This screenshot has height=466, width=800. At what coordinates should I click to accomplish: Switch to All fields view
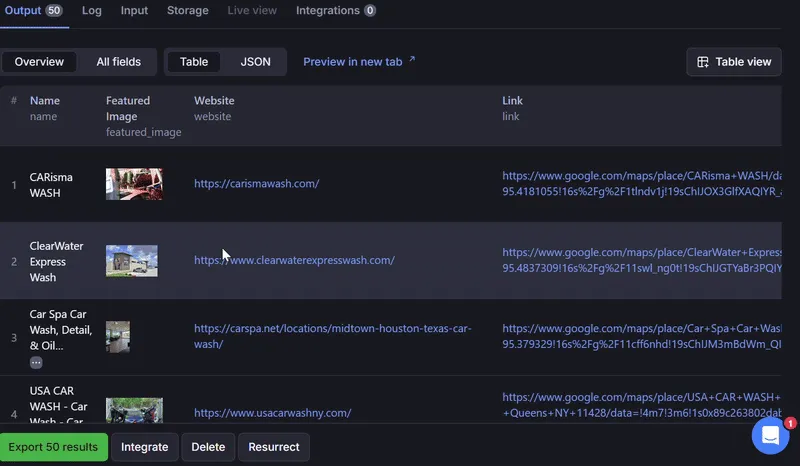click(x=118, y=62)
